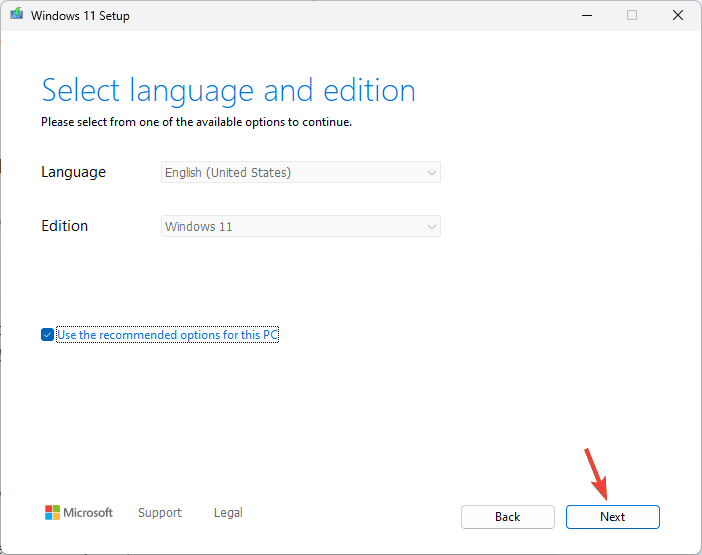Minimize the Windows 11 Setup window

(x=585, y=15)
